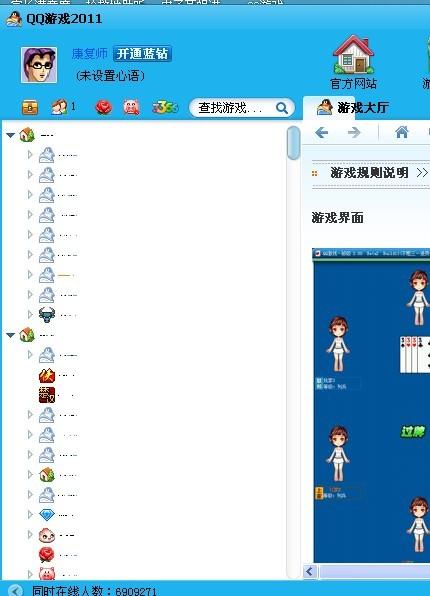Click the >> arrows after 游戏规则说明
This screenshot has width=430, height=596.
pyautogui.click(x=422, y=173)
